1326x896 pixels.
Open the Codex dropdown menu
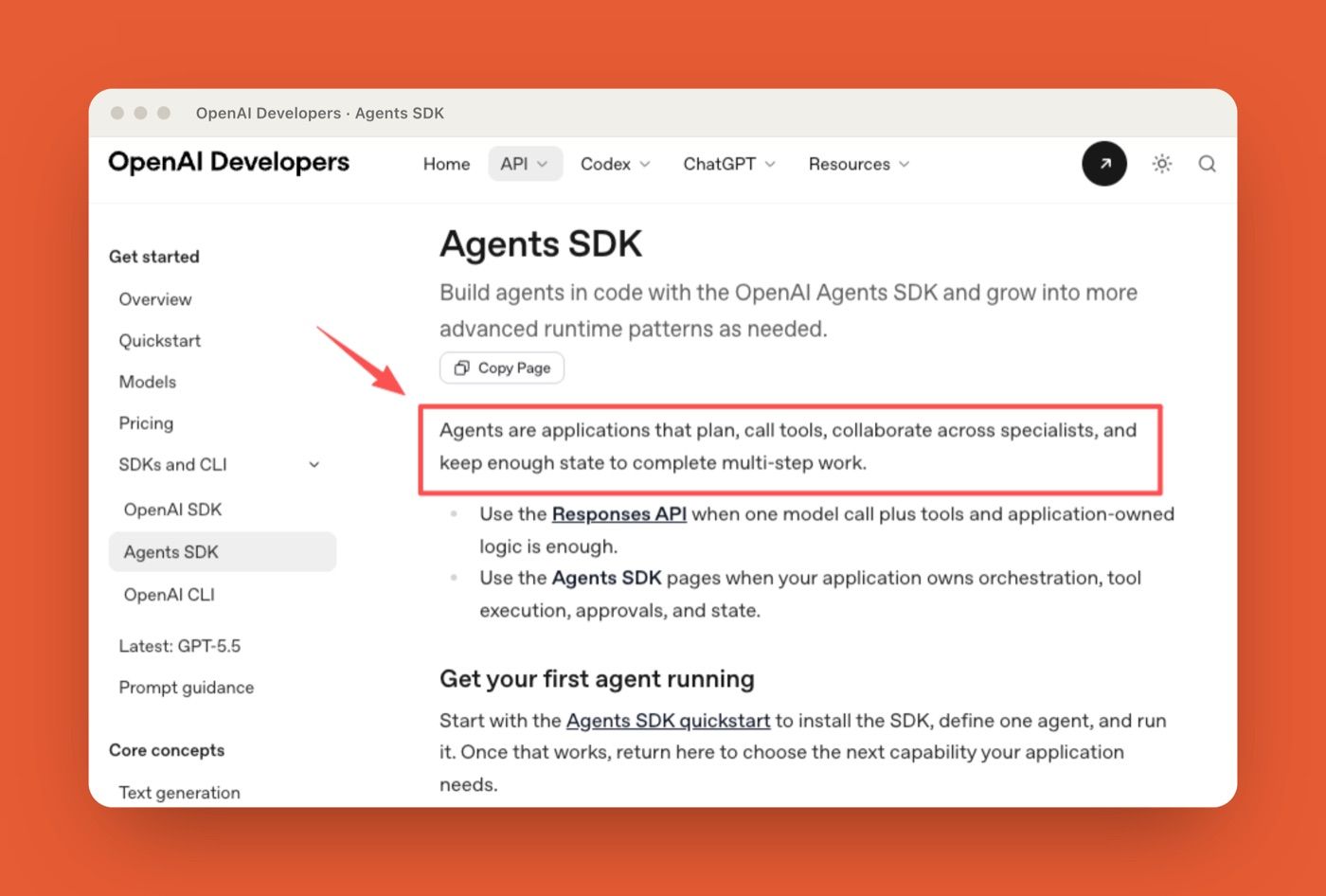(615, 164)
